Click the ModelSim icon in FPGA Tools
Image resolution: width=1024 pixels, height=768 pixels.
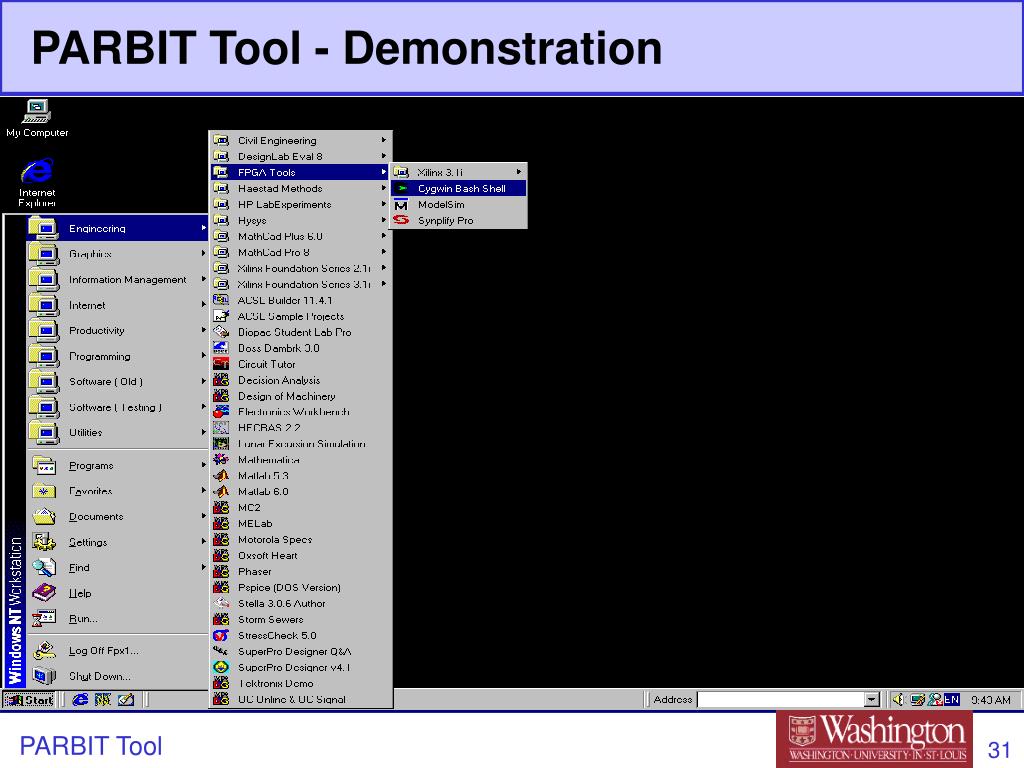(402, 204)
